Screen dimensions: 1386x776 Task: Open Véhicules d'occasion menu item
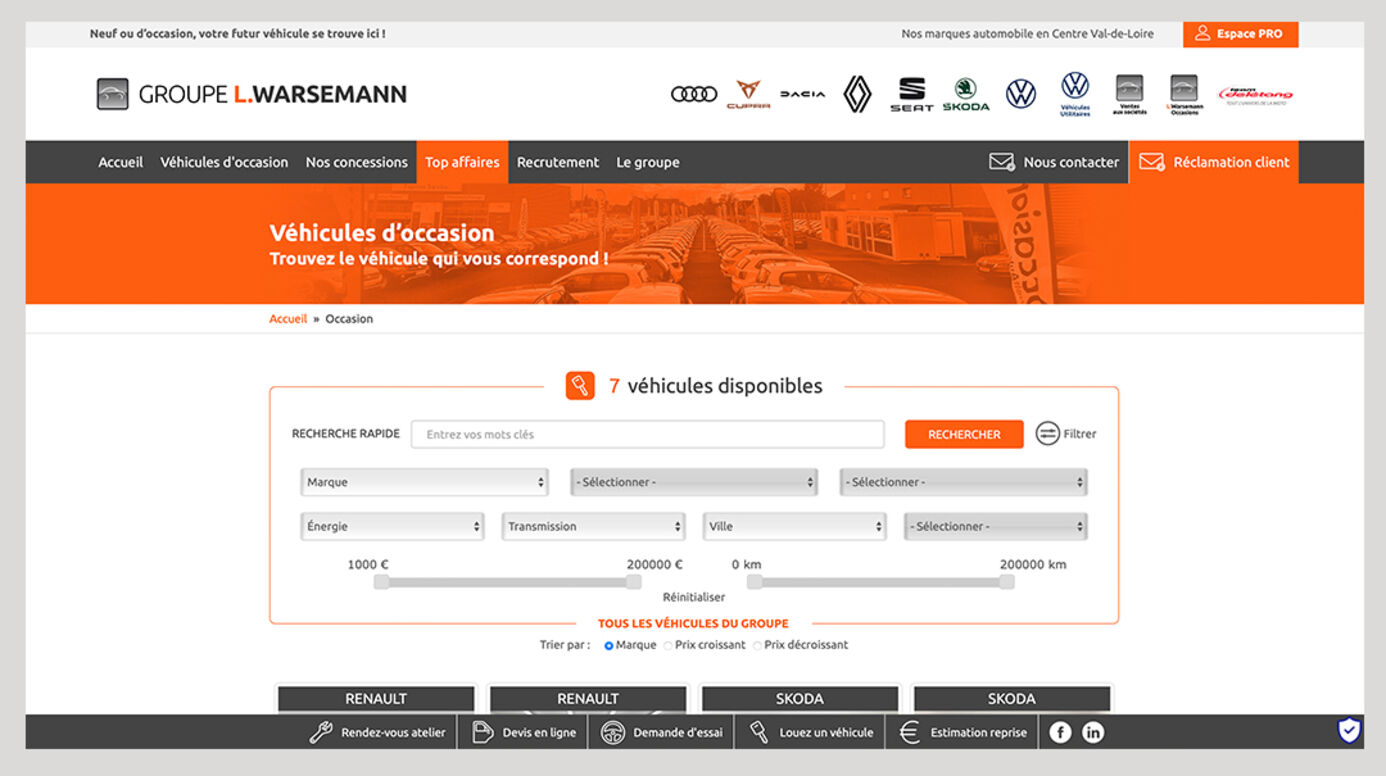click(224, 162)
